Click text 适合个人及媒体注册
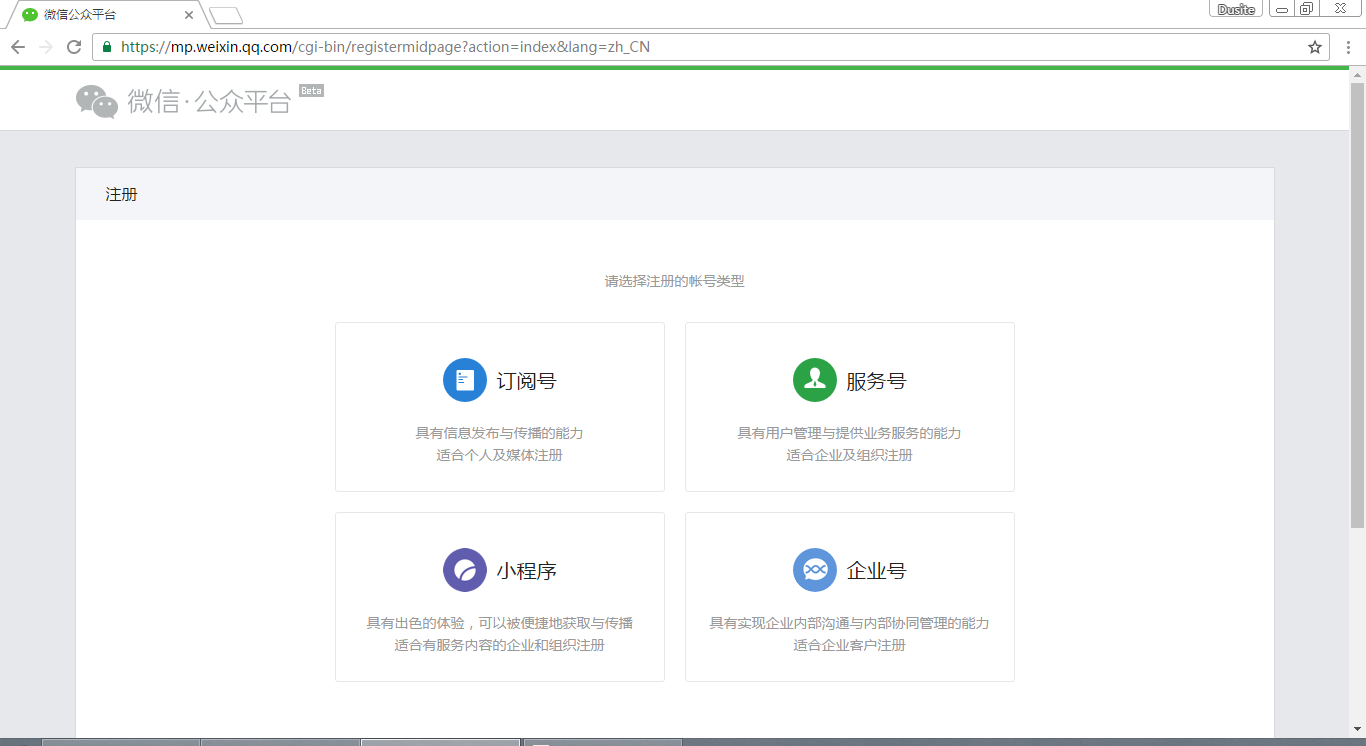Viewport: 1366px width, 746px height. pos(500,455)
